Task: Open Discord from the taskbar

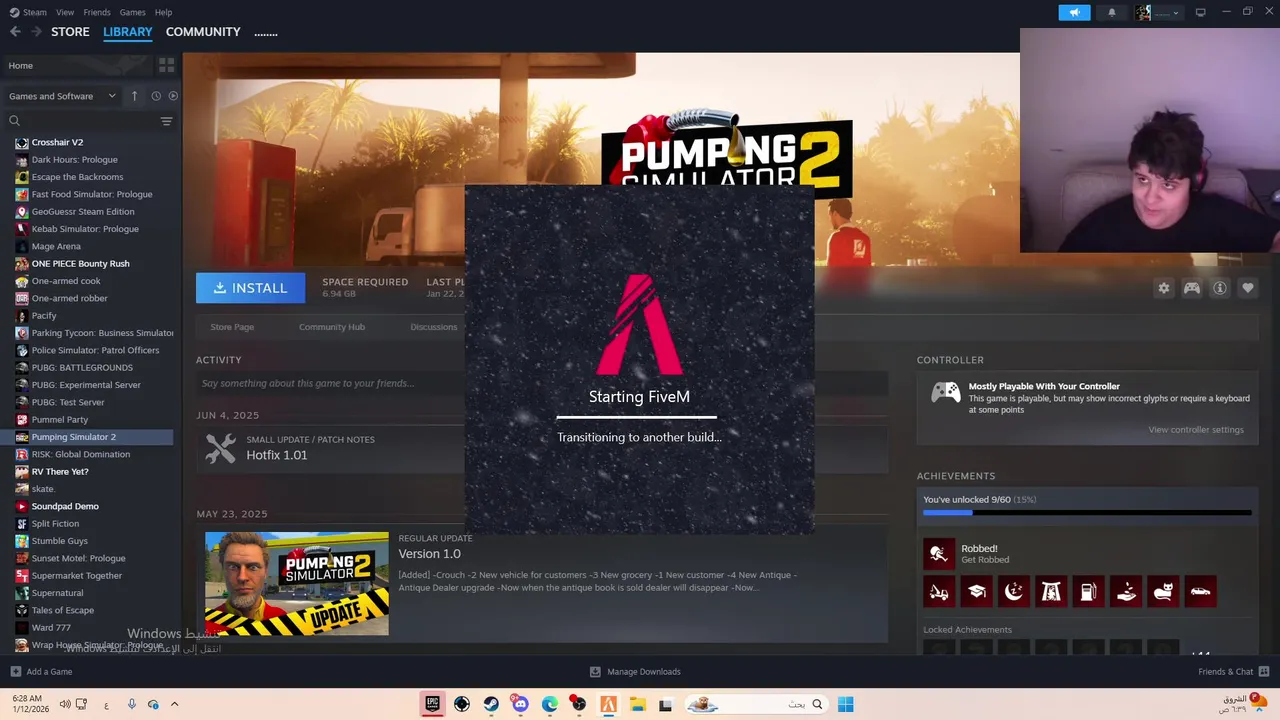Action: pos(520,704)
